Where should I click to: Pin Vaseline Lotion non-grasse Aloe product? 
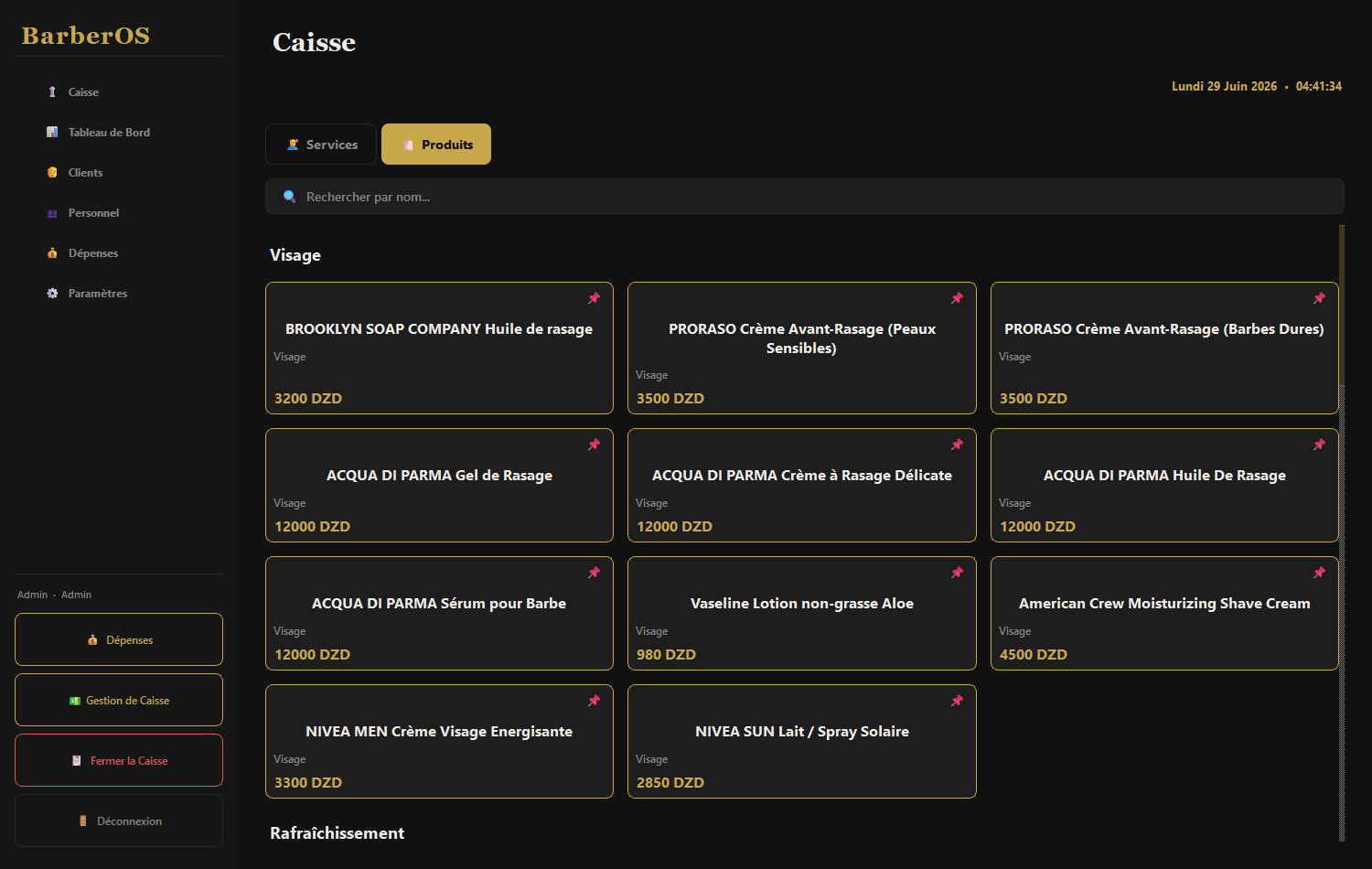(x=957, y=573)
